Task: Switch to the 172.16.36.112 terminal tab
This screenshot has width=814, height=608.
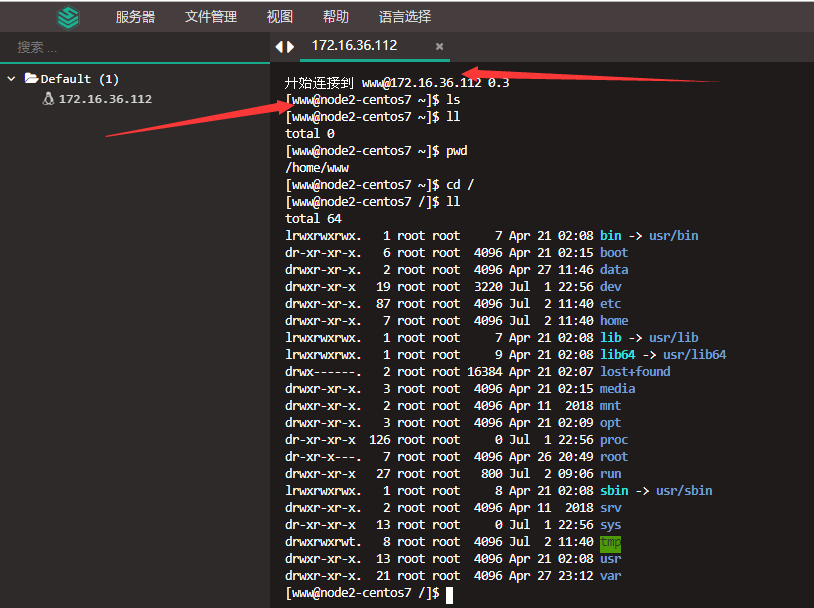Action: 354,46
